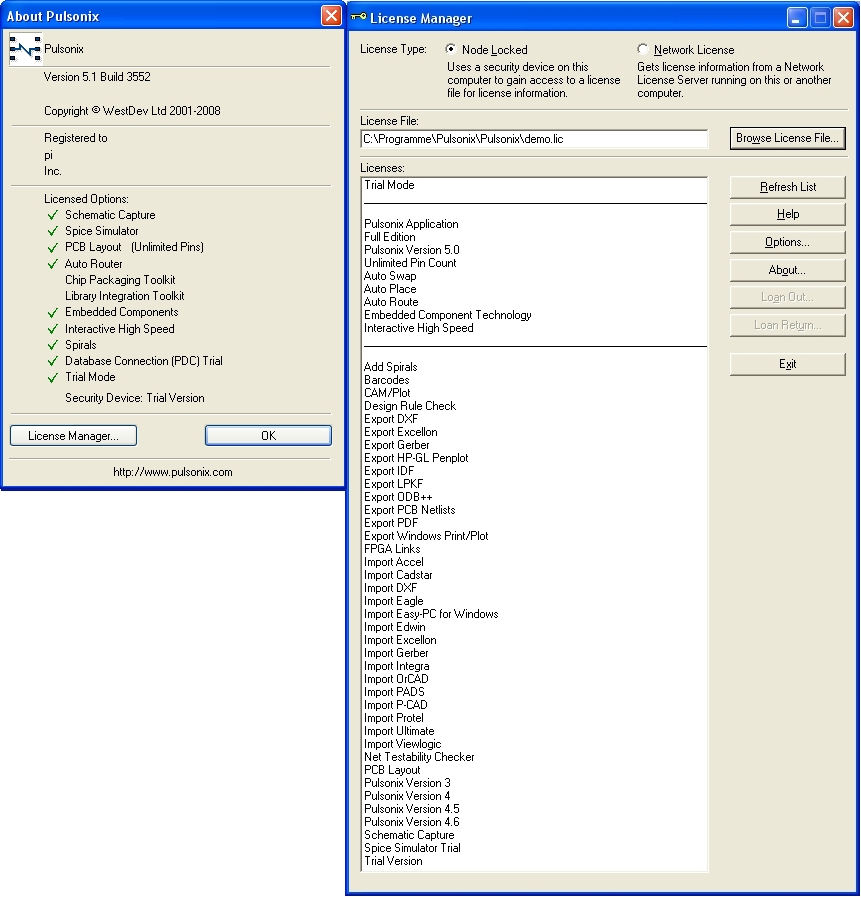Select PCB Layout in licenses list

[392, 770]
